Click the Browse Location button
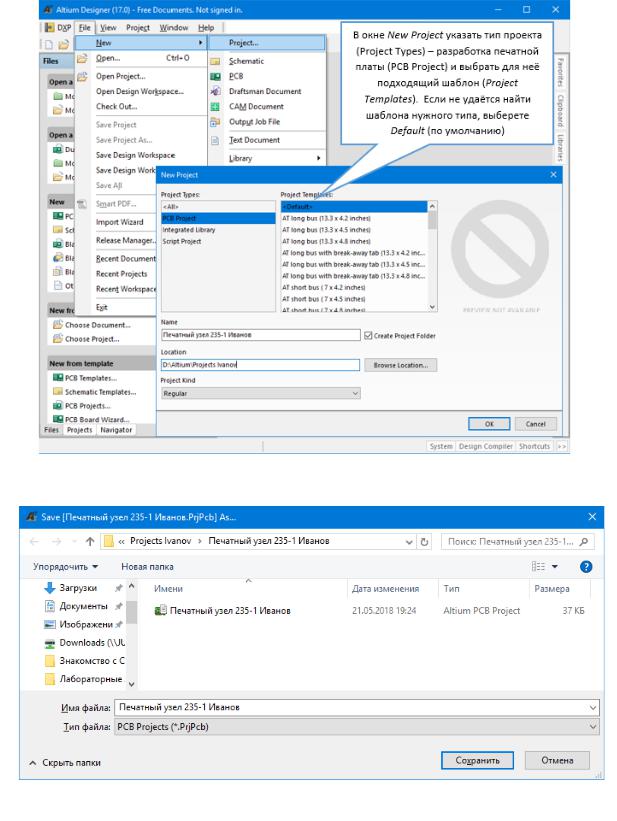The height and width of the screenshot is (821, 617). [x=401, y=365]
